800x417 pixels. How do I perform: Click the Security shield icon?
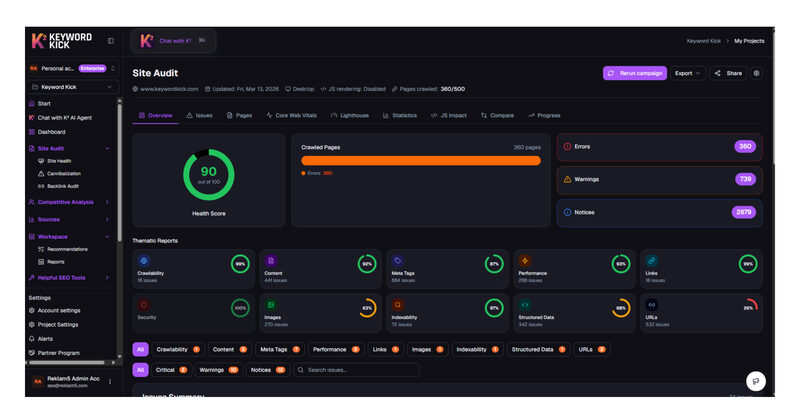[x=144, y=305]
